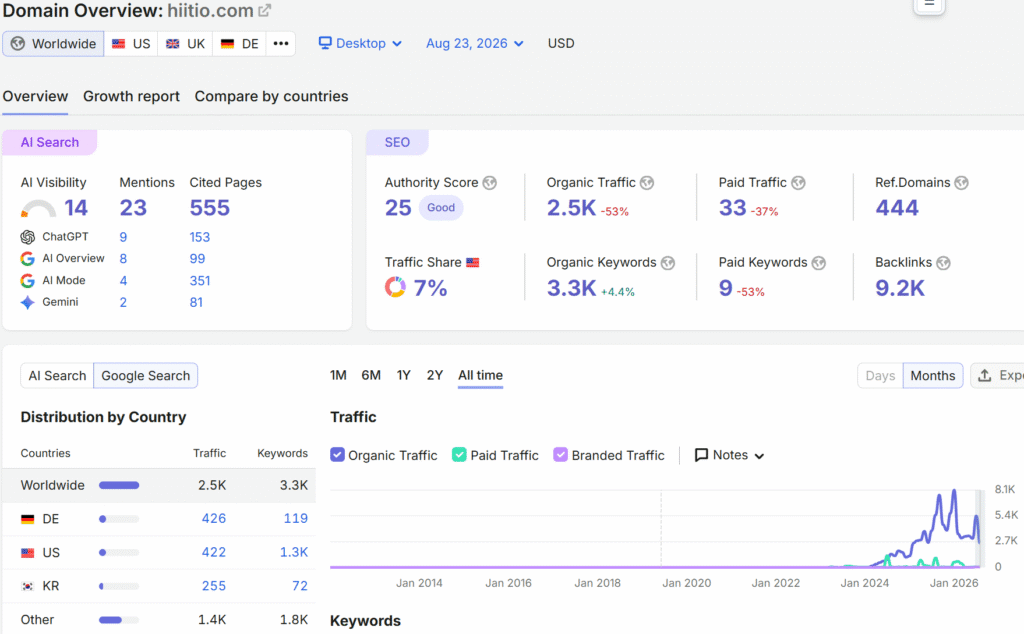
Task: Click the Backlinks value 9.2K
Action: point(900,288)
